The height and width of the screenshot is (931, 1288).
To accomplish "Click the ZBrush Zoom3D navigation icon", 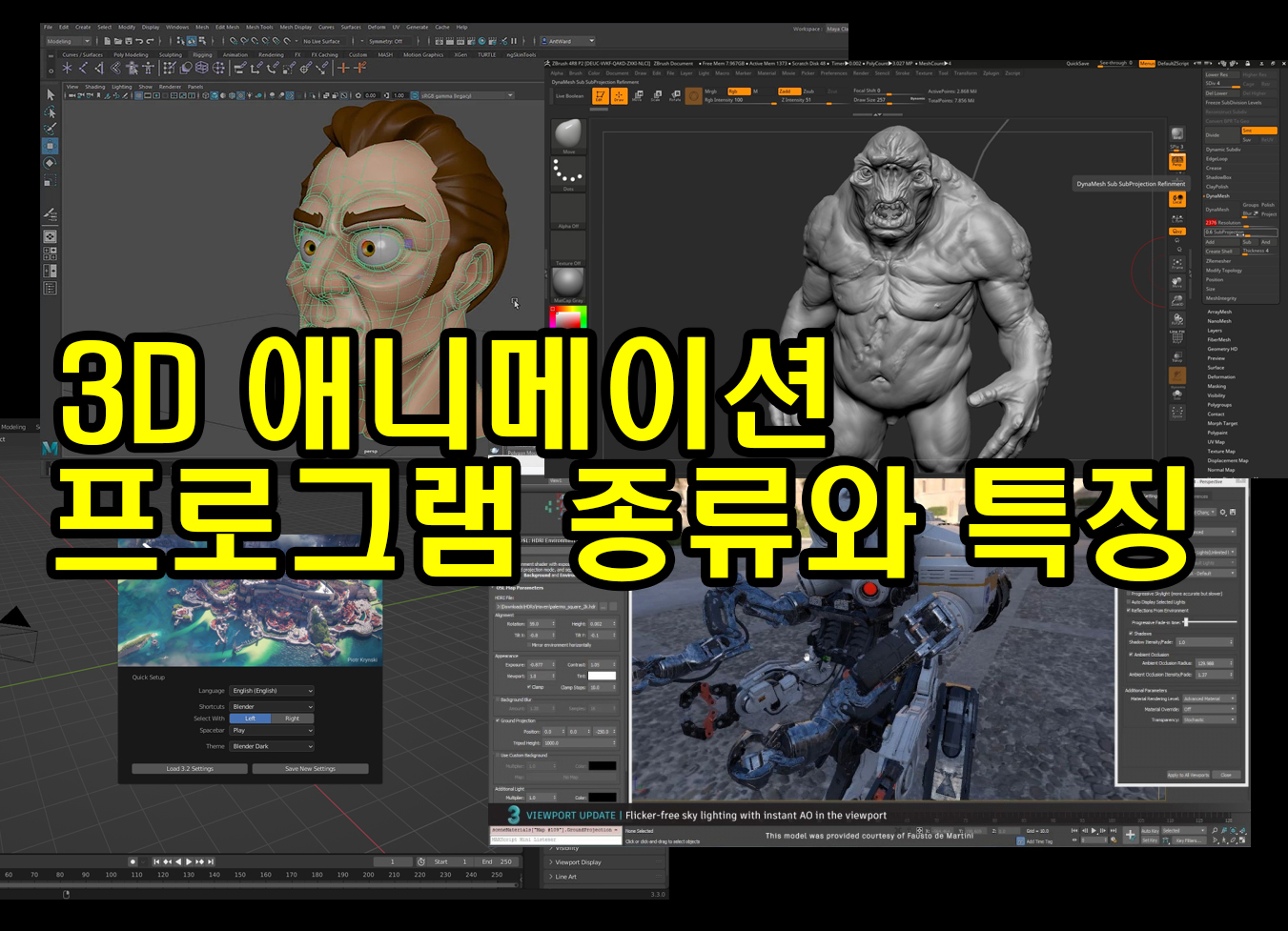I will [x=1177, y=301].
